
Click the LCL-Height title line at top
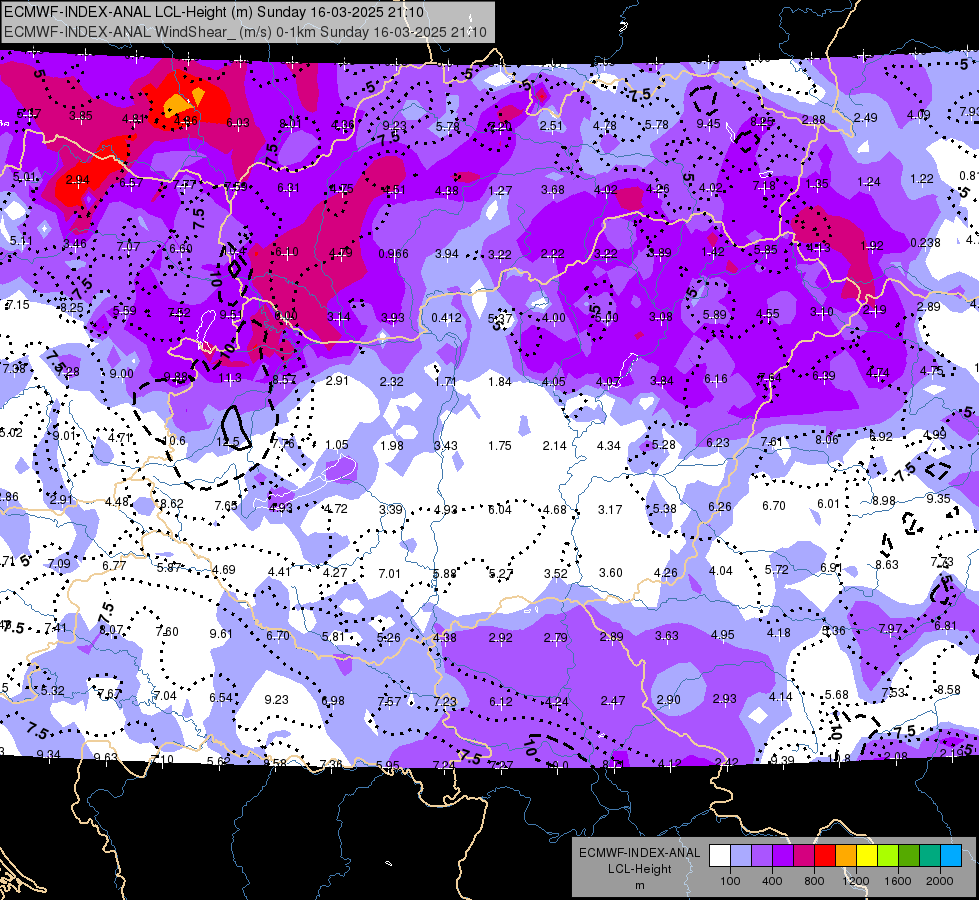tap(214, 12)
